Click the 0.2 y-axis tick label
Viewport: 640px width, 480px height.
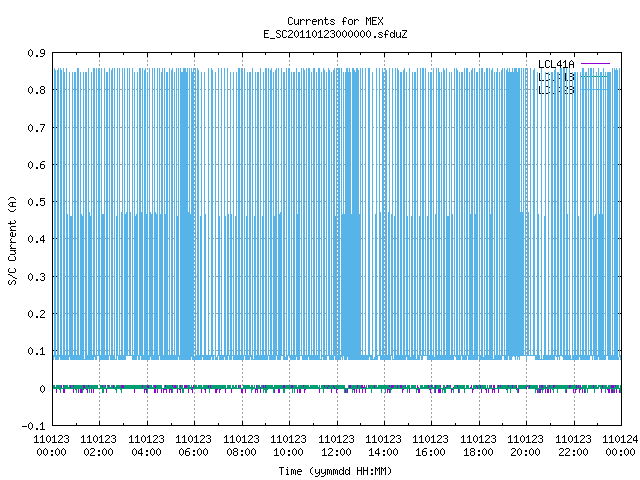tap(36, 314)
